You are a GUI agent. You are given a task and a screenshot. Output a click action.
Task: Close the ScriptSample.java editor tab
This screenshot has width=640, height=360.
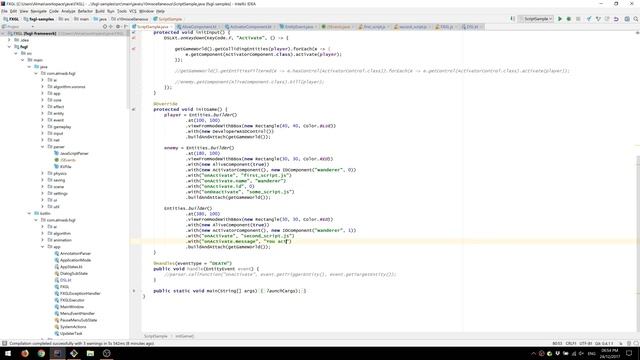[x=171, y=27]
